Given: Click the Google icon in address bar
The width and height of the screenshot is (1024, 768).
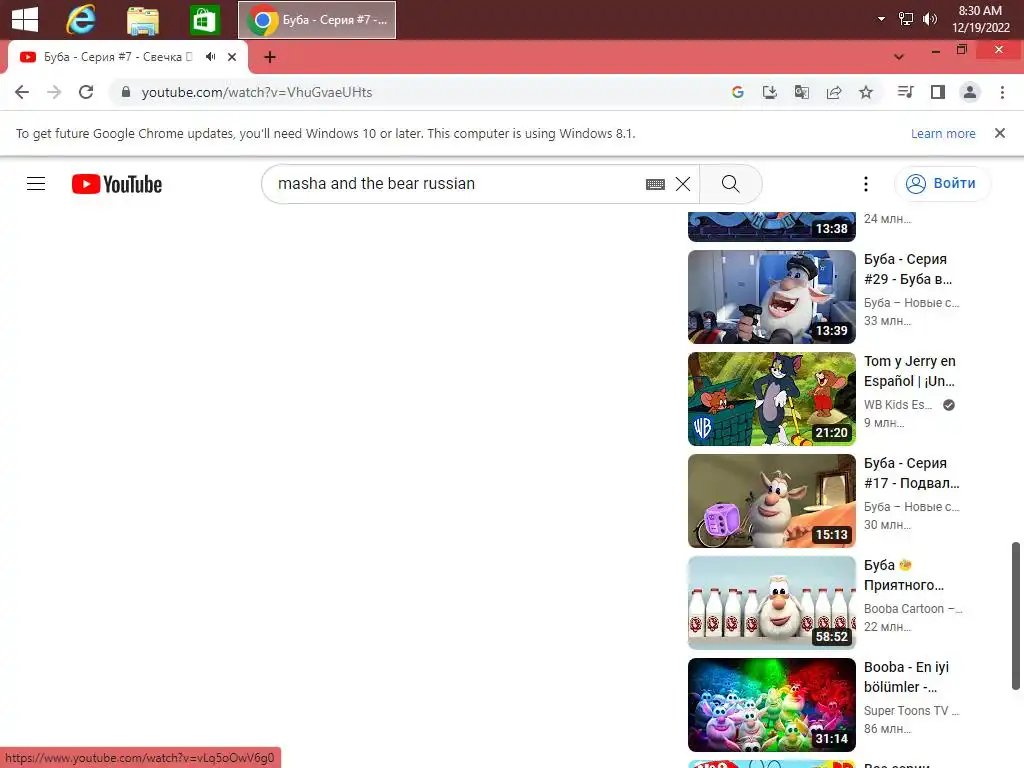Looking at the screenshot, I should [738, 92].
